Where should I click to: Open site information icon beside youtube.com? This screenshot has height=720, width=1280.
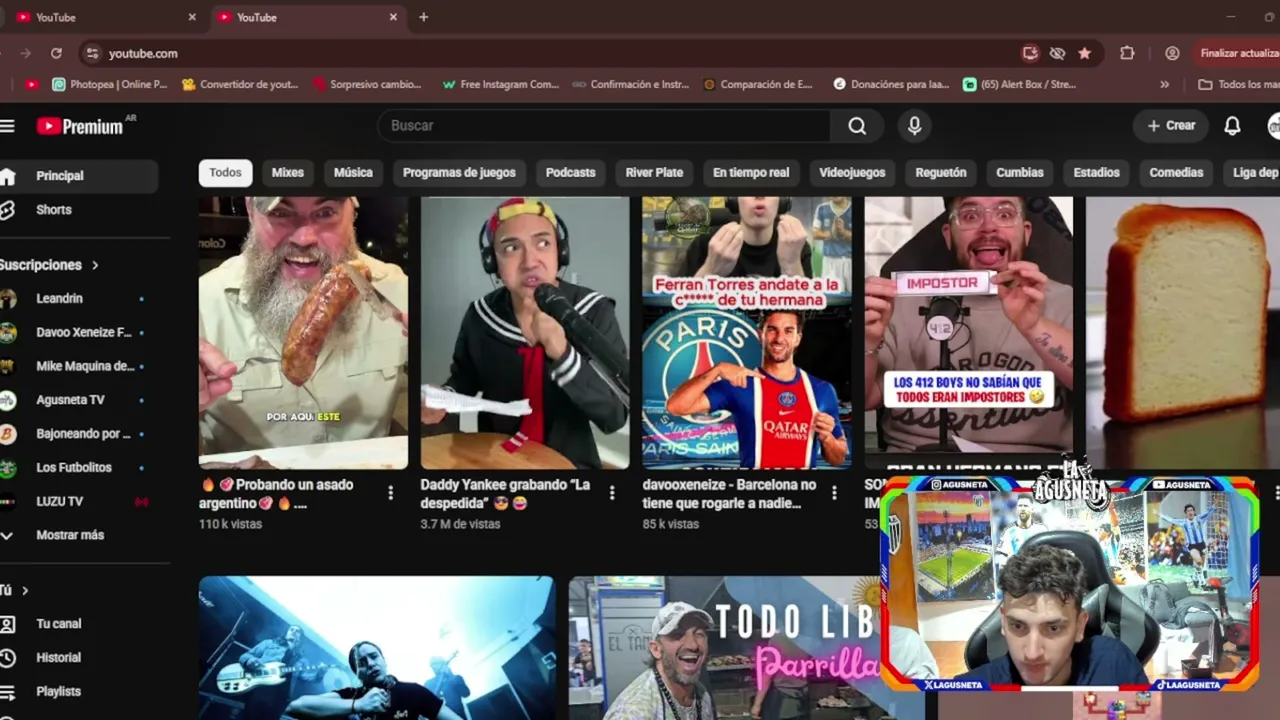click(x=92, y=53)
